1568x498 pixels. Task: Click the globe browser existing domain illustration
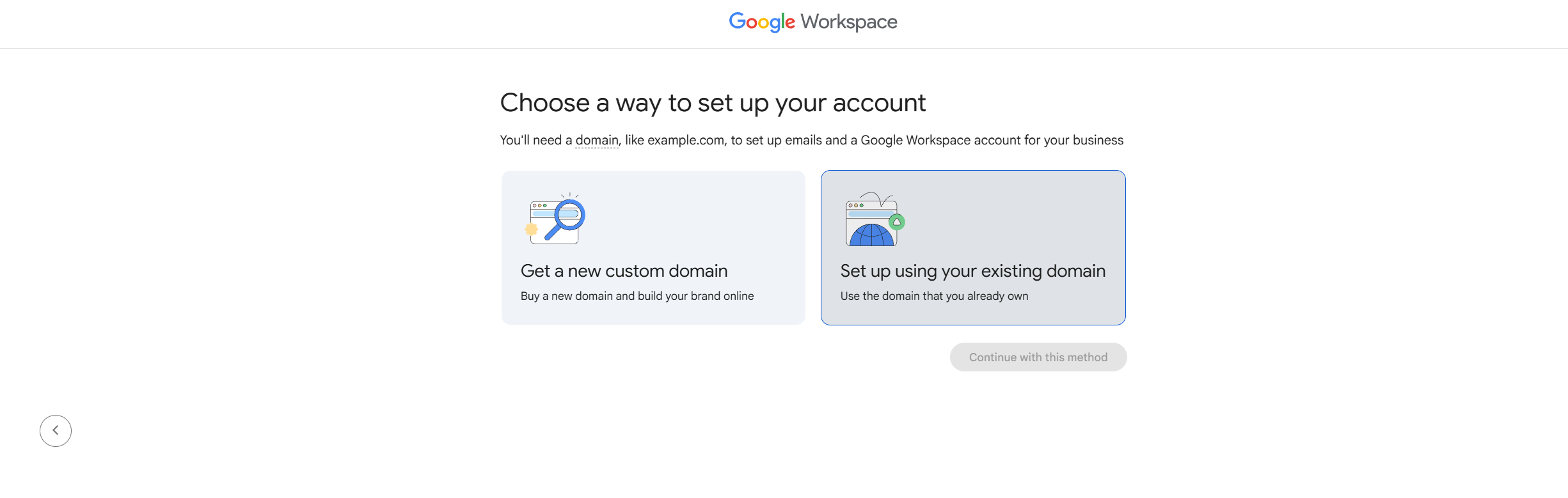(875, 219)
